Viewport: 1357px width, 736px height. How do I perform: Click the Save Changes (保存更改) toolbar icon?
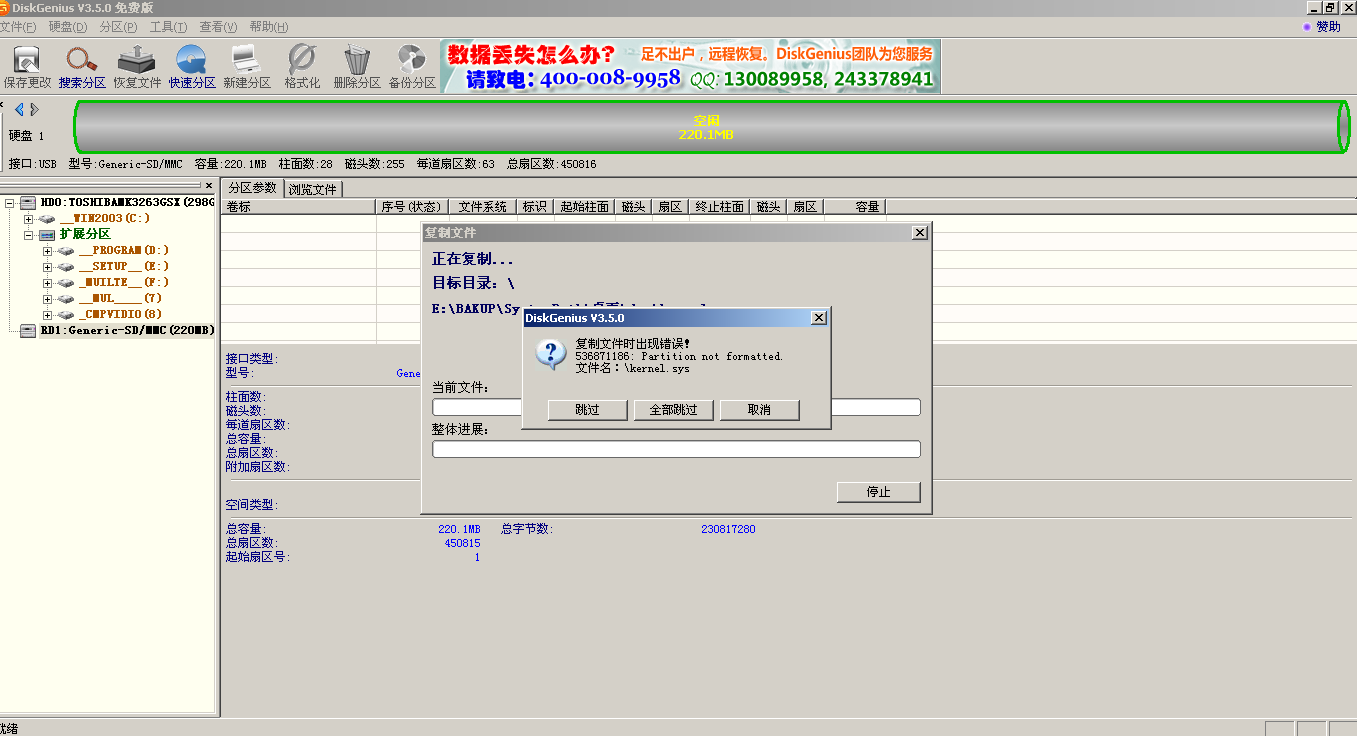click(27, 66)
